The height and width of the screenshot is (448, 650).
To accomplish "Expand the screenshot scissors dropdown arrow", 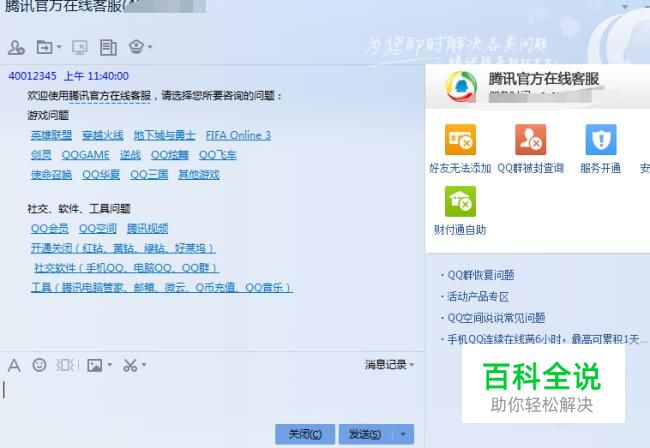I will (144, 365).
